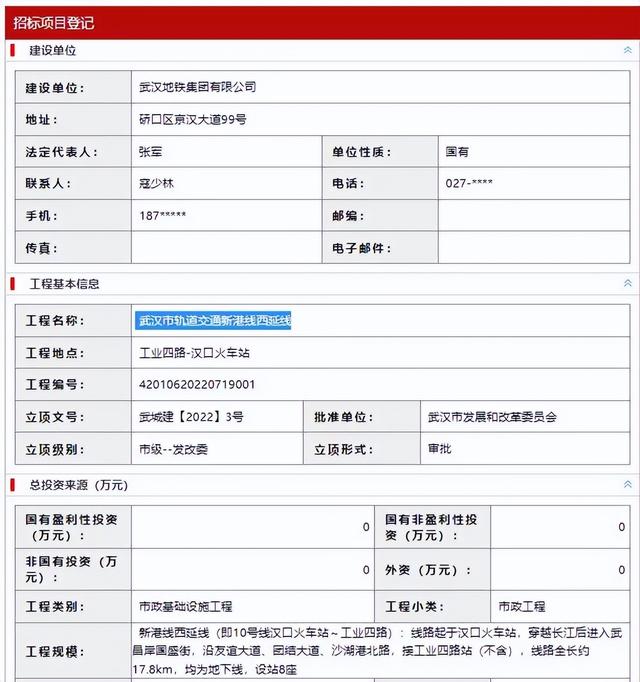Click the 立项级别： field label

55,449
